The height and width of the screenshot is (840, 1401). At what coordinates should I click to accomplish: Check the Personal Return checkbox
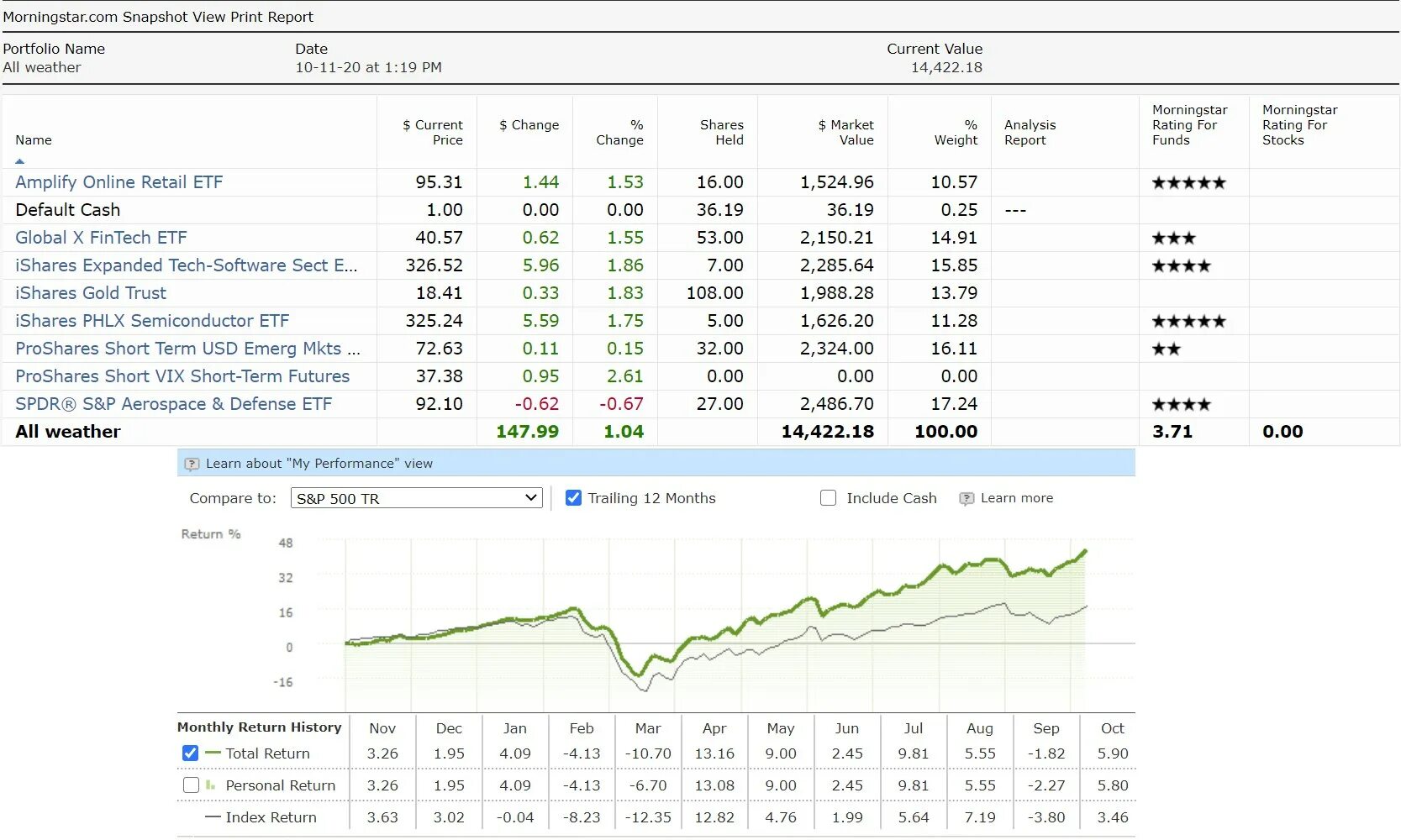point(191,785)
